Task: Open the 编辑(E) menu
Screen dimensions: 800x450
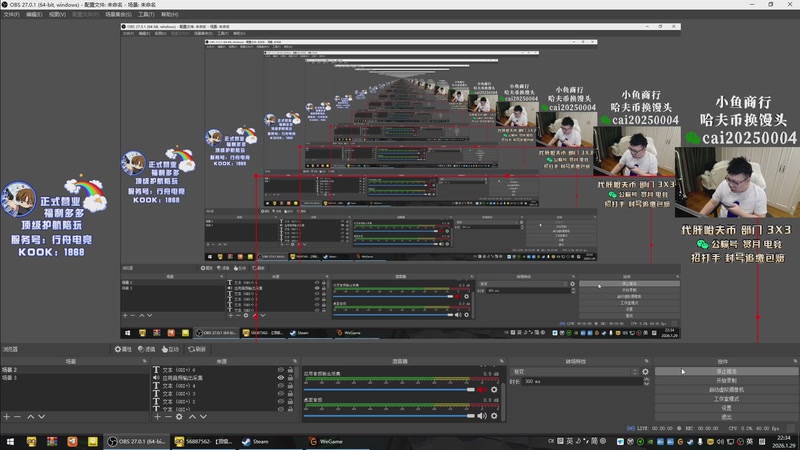Action: pyautogui.click(x=34, y=14)
